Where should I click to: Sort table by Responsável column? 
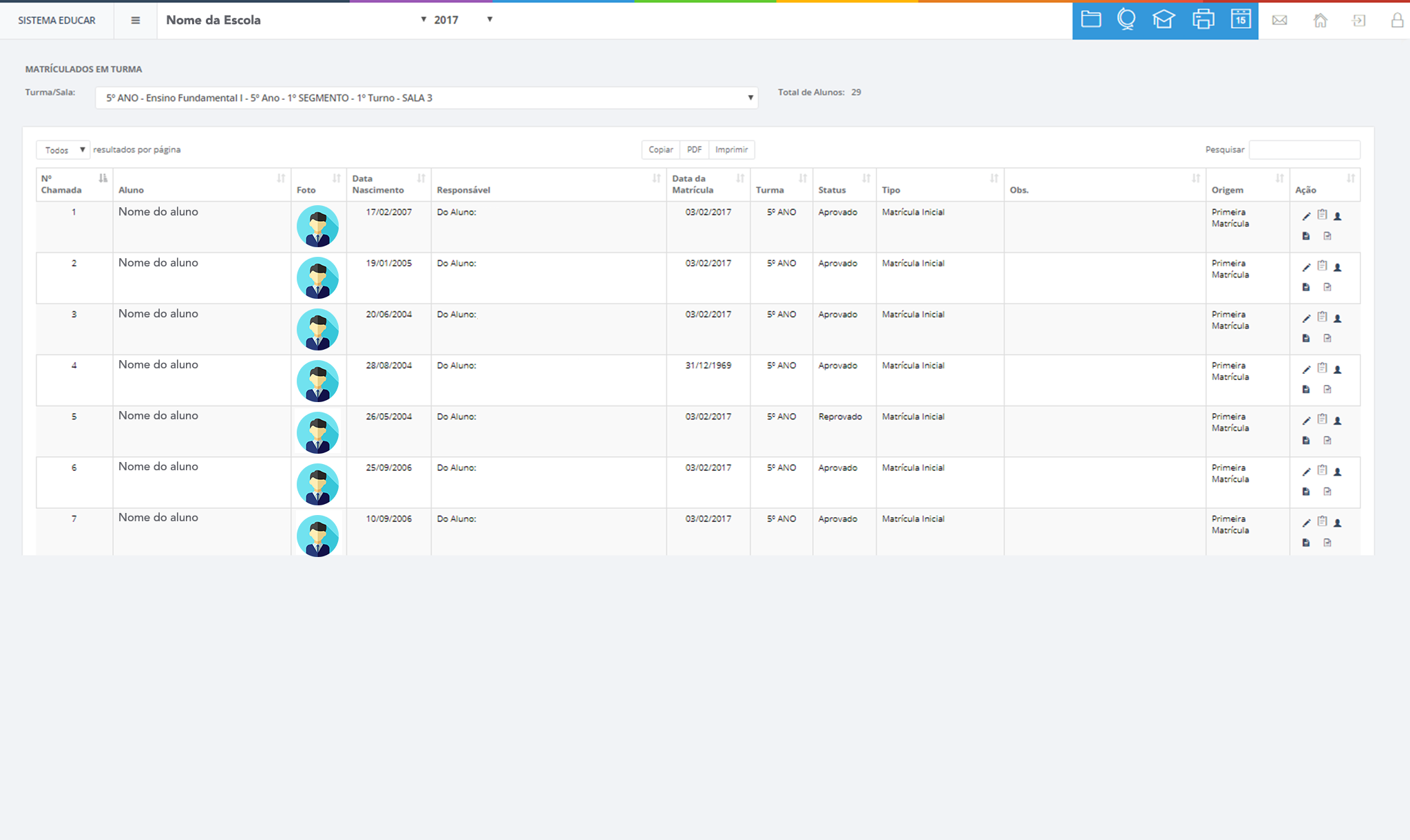point(549,185)
